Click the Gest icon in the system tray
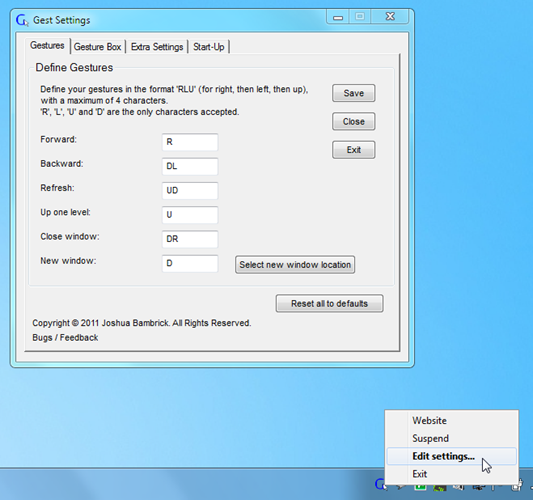This screenshot has width=533, height=500. [x=380, y=485]
